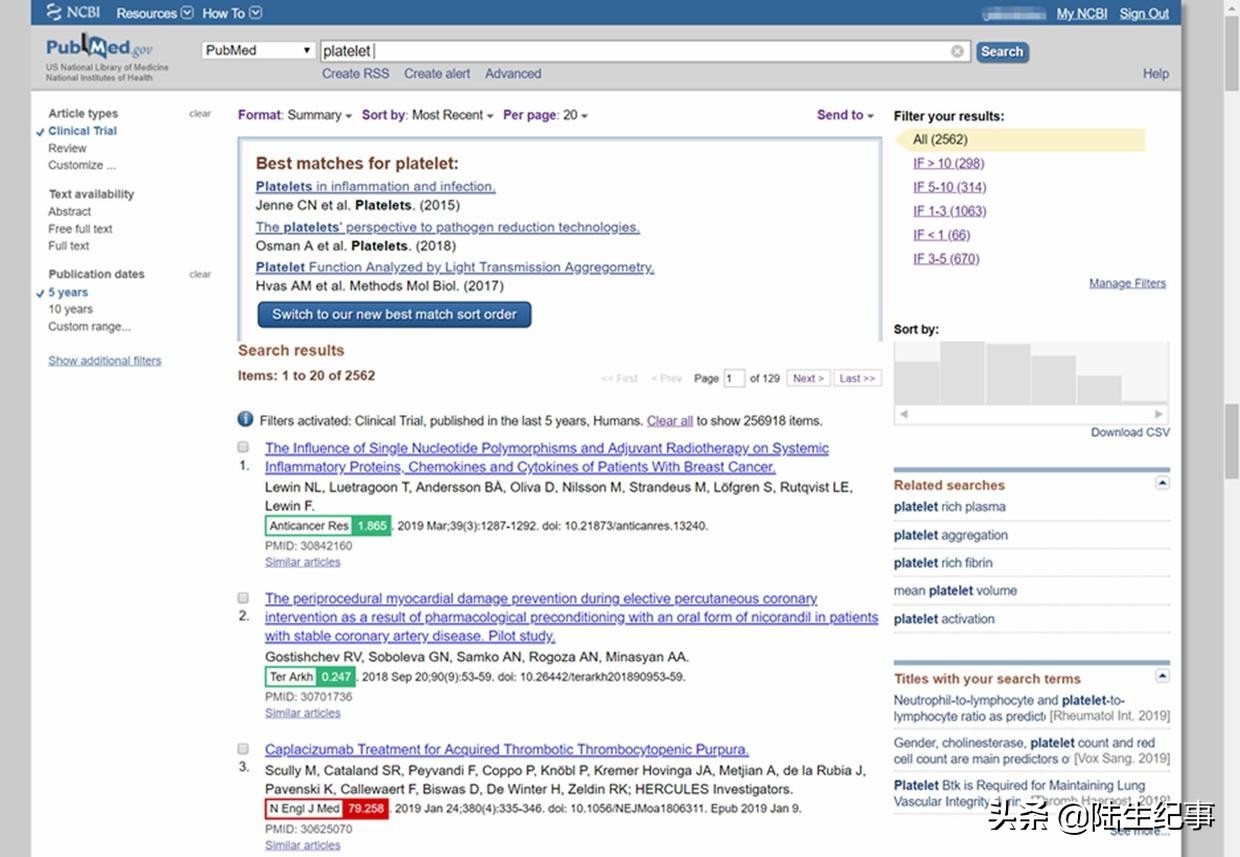Select the All (2562) filter tab

tap(1019, 140)
